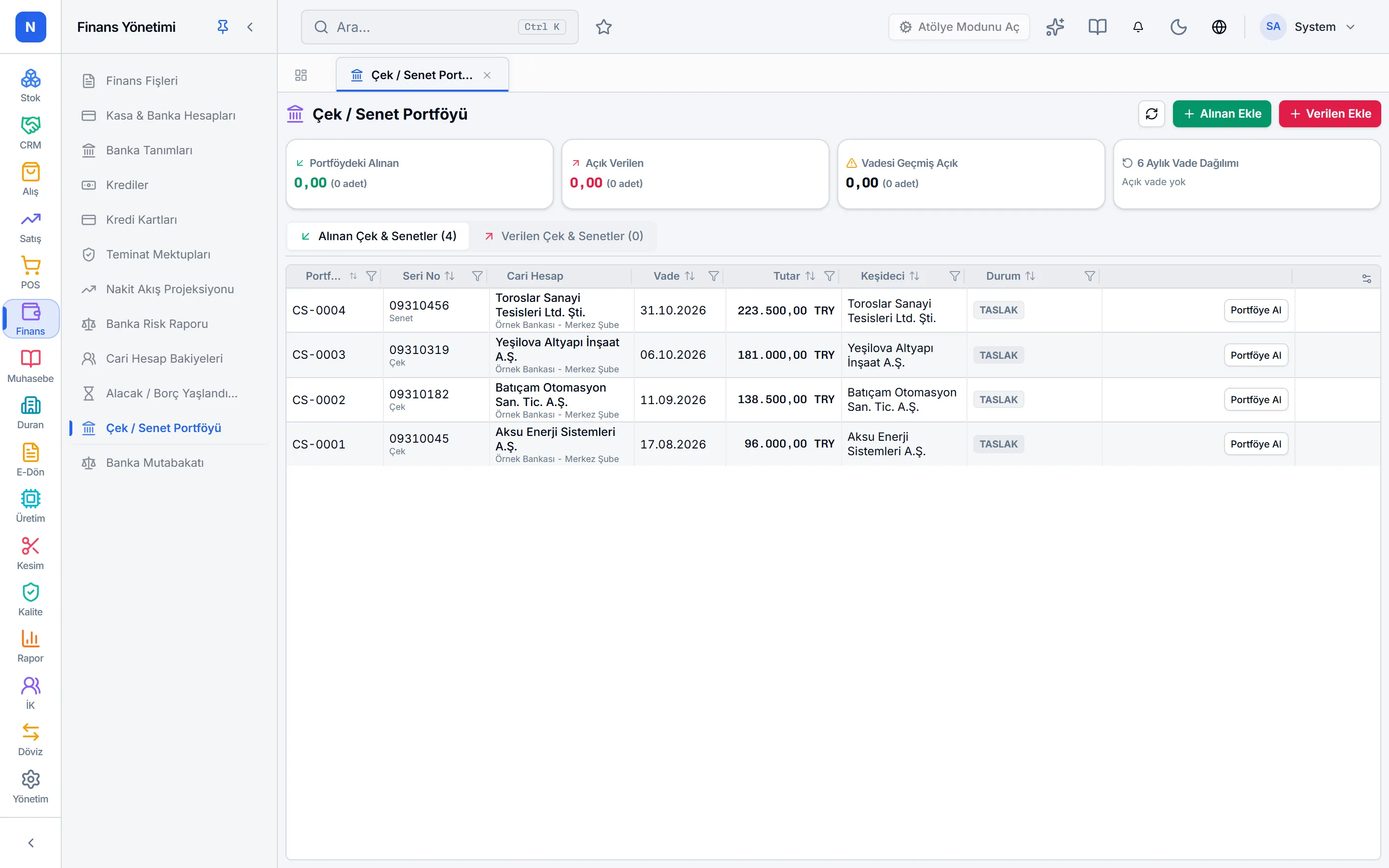The height and width of the screenshot is (868, 1389).
Task: Open System user dropdown
Action: pos(1308,27)
